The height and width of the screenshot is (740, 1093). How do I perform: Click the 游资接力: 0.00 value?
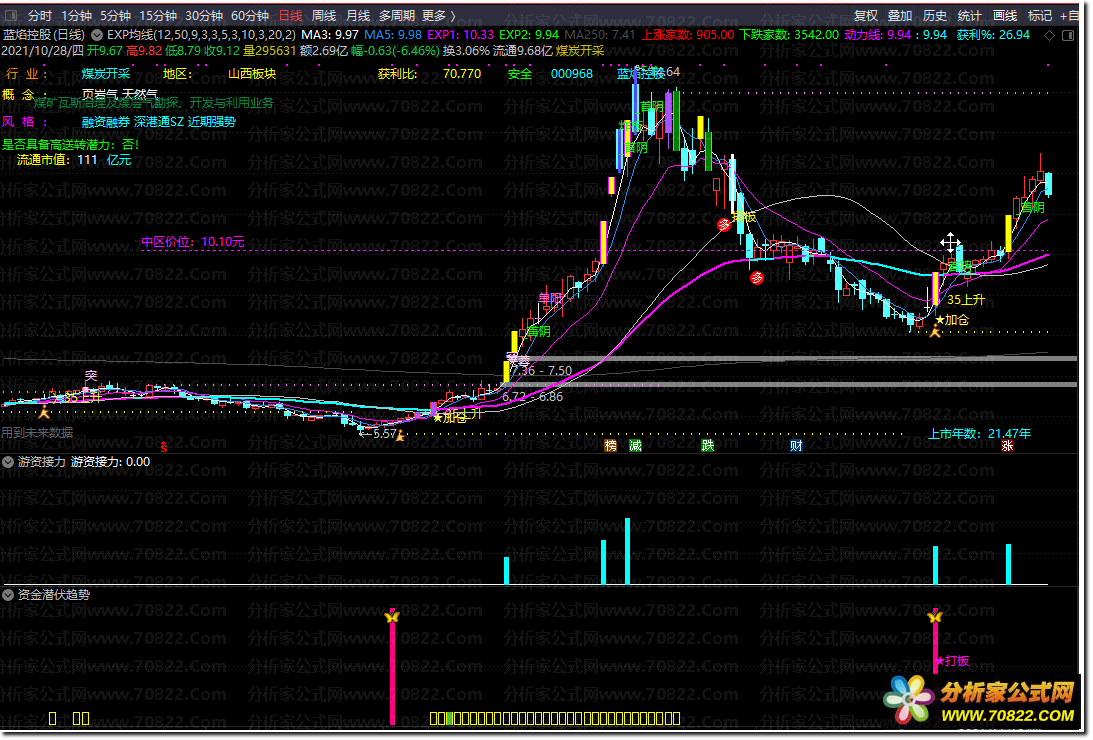coord(110,462)
